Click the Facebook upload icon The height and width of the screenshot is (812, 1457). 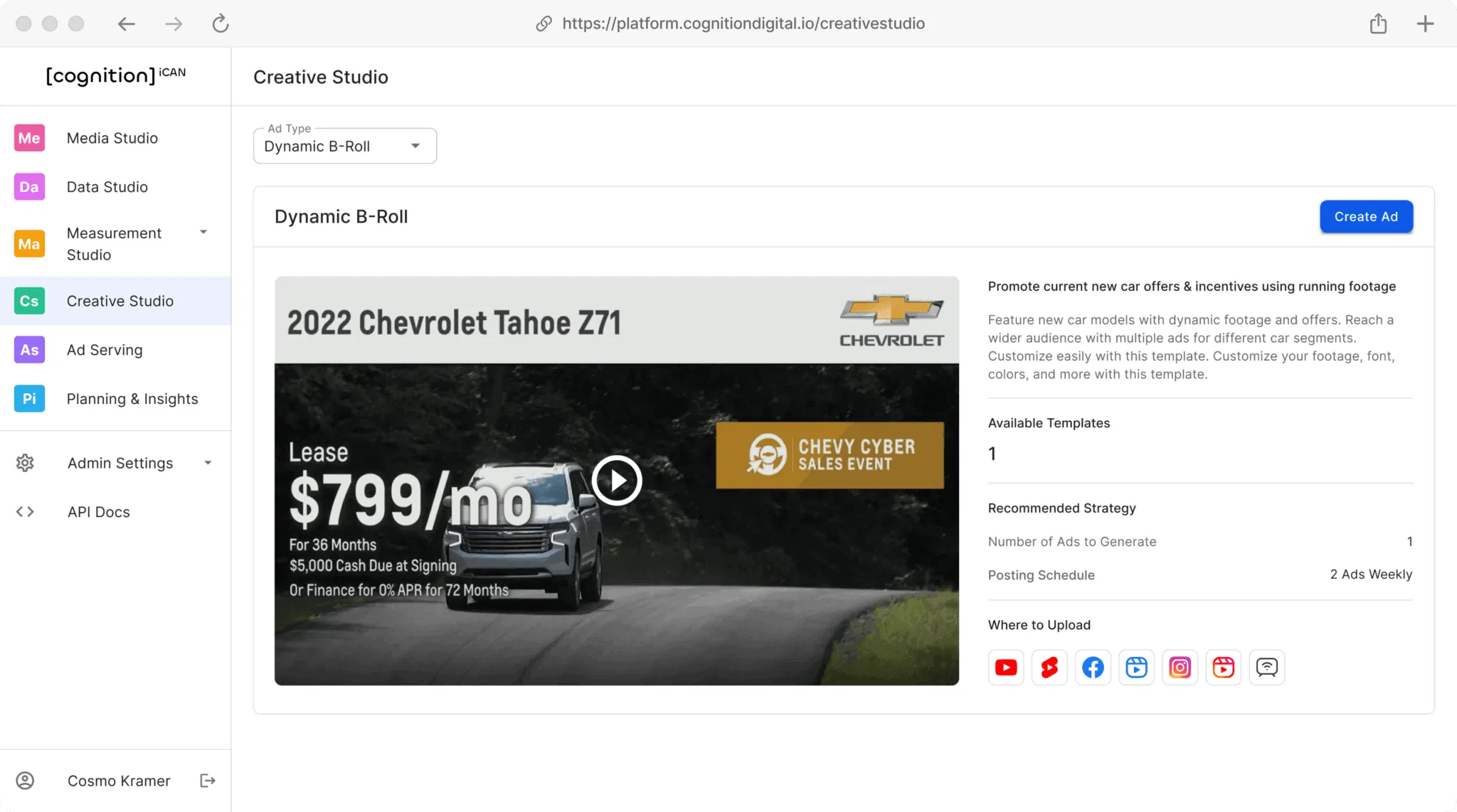tap(1093, 667)
